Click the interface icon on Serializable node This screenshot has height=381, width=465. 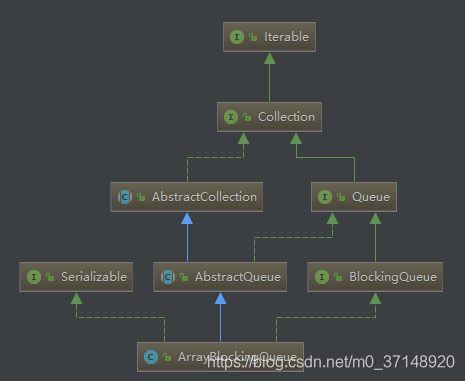pyautogui.click(x=34, y=277)
